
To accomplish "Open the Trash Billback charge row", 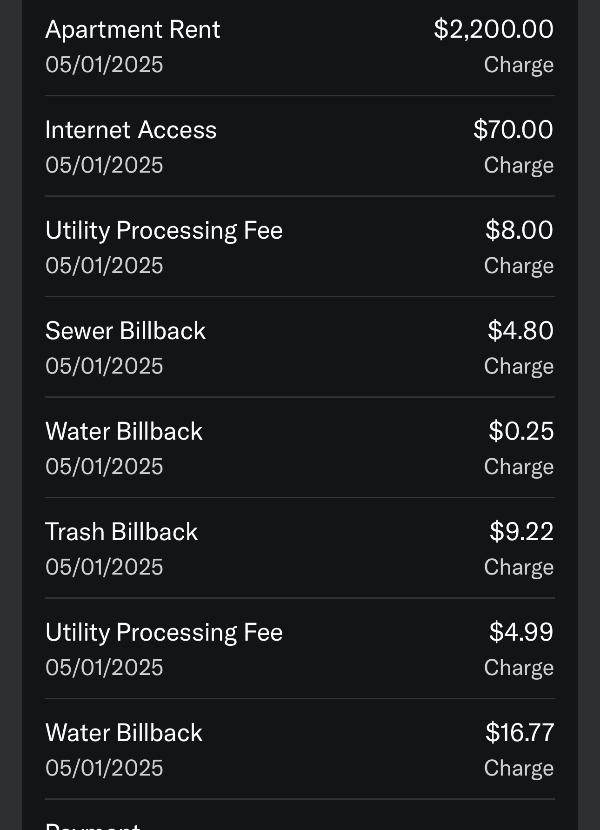I will tap(300, 548).
